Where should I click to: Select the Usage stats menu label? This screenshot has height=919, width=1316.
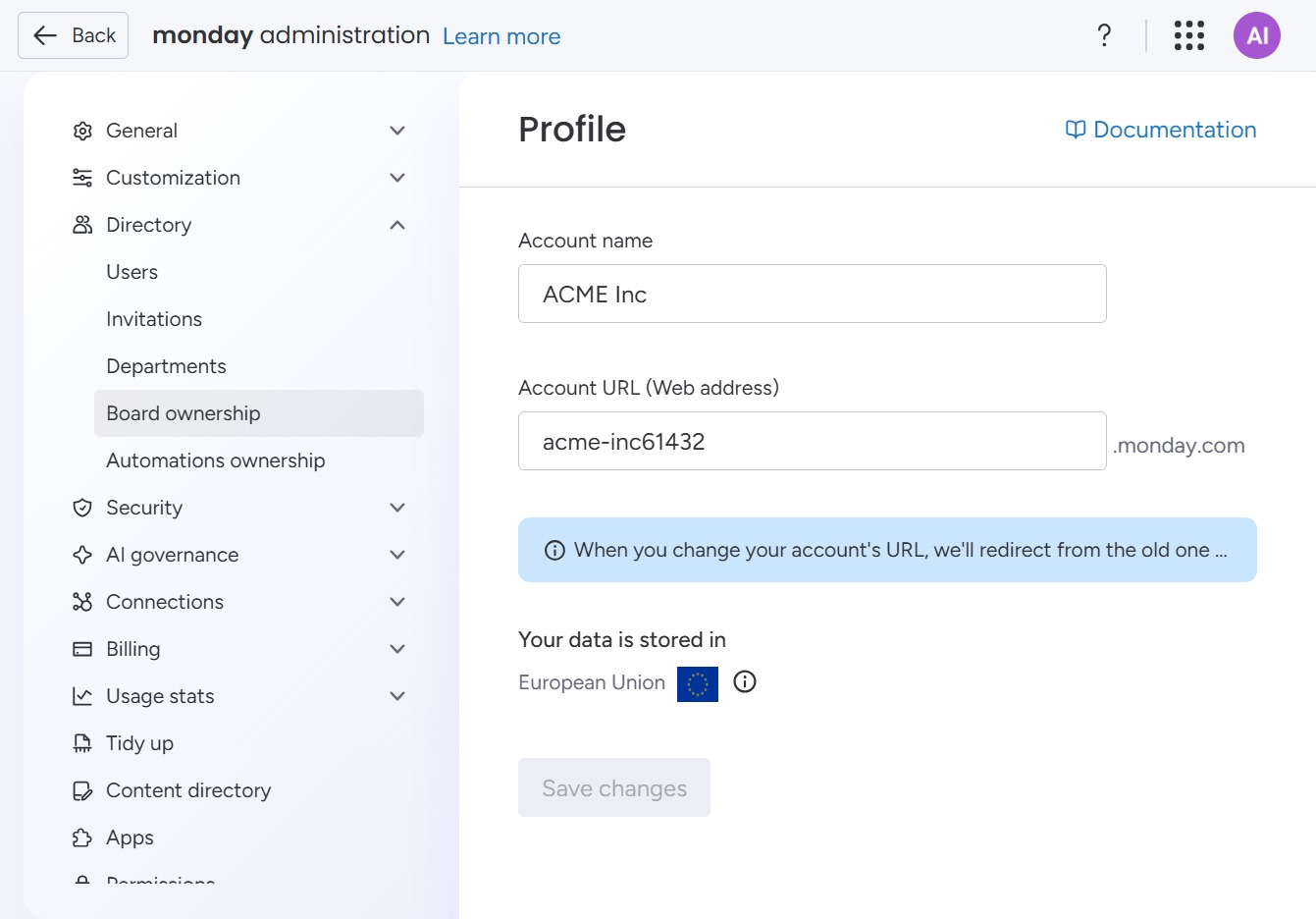160,696
